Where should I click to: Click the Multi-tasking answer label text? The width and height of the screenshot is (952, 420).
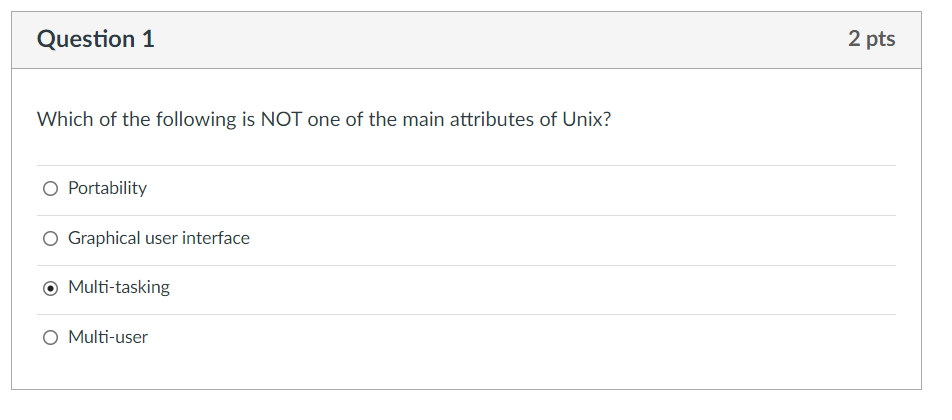coord(118,288)
